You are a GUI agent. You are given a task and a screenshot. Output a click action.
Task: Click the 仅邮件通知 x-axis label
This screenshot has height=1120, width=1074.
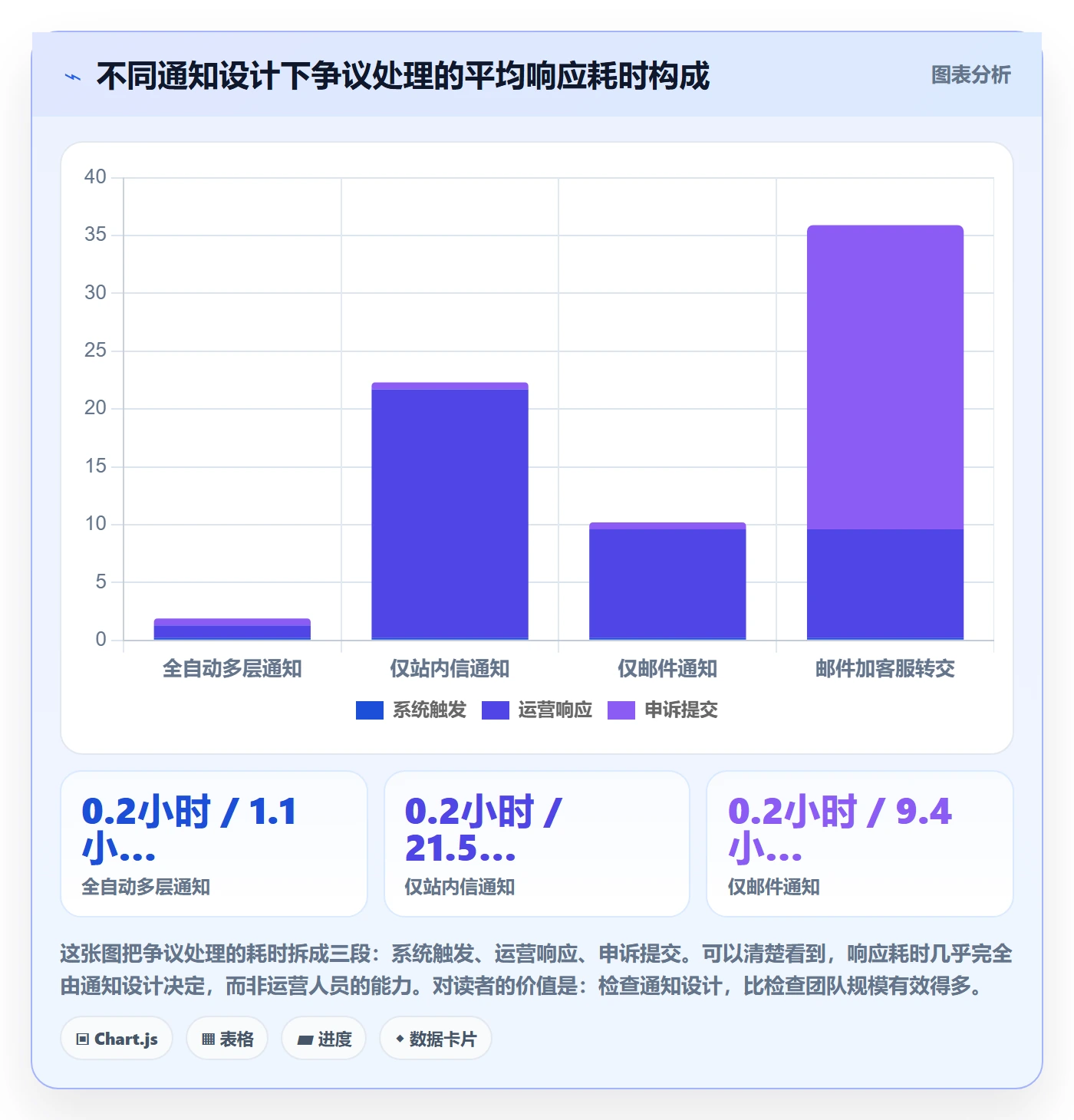point(667,669)
